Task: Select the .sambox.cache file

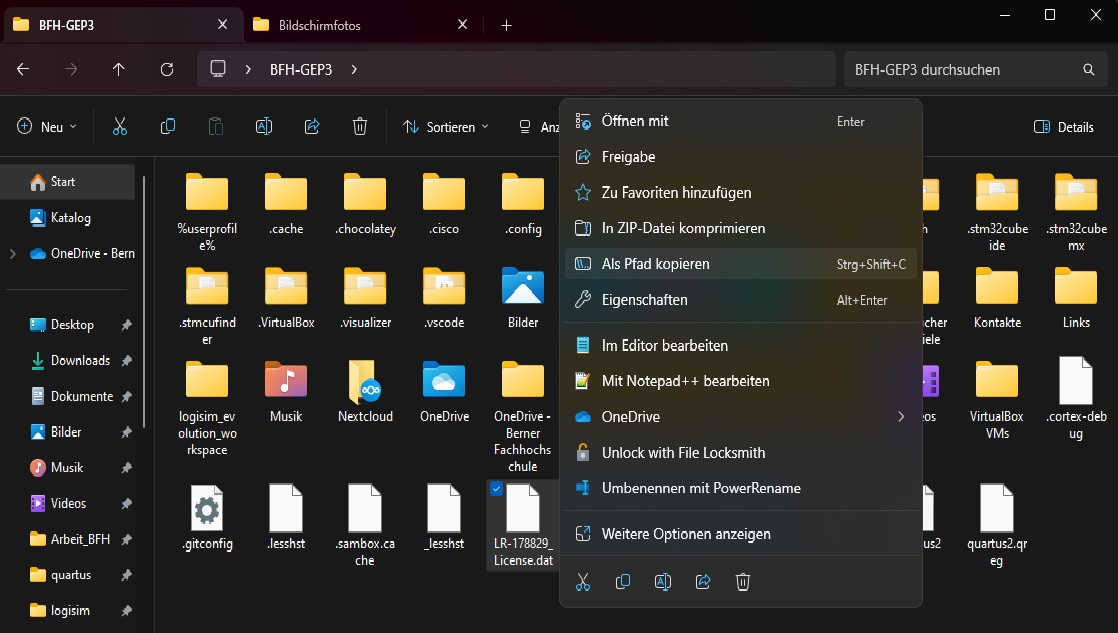Action: pyautogui.click(x=365, y=526)
